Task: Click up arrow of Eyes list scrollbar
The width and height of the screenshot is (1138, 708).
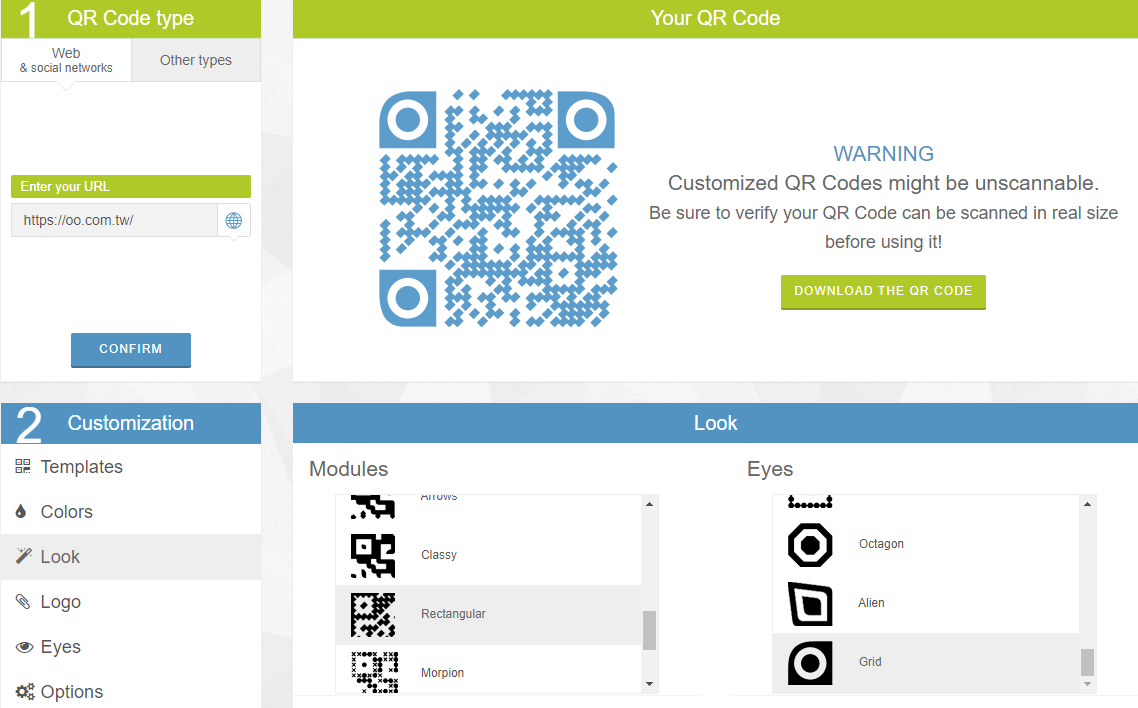Action: coord(1087,503)
